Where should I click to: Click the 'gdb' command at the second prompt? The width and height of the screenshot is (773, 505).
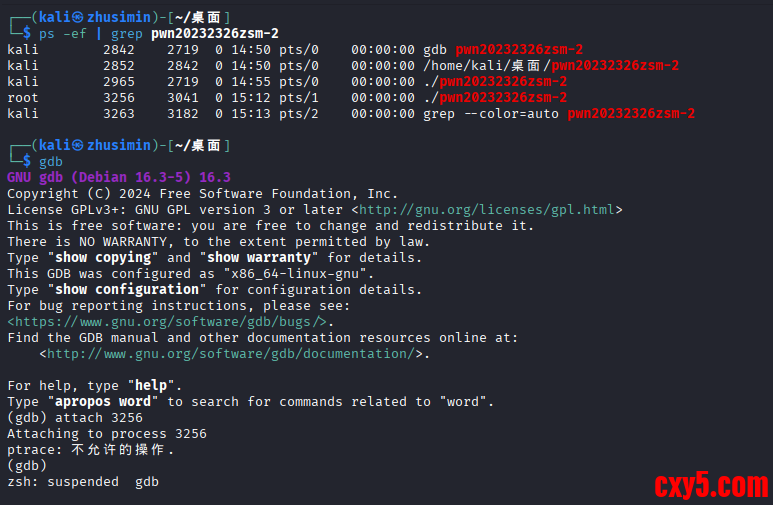[x=51, y=161]
